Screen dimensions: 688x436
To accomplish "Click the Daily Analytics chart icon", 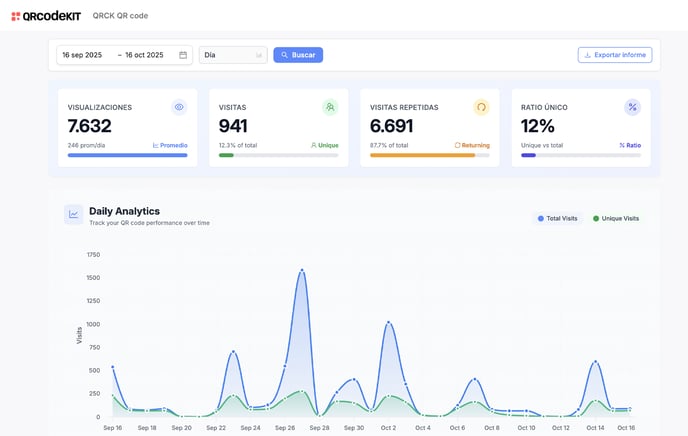I will (73, 214).
